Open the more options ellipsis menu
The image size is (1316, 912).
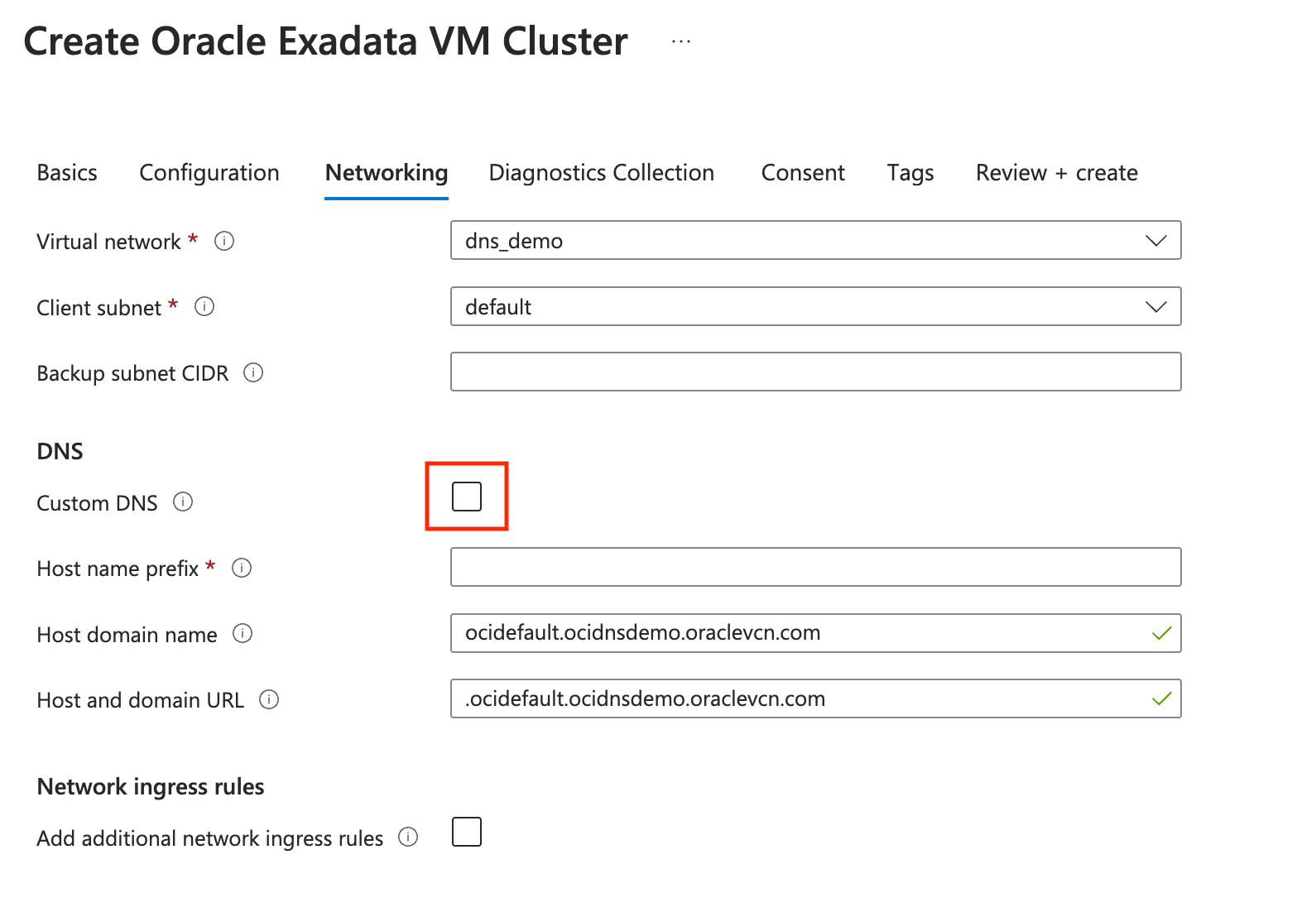click(x=681, y=41)
